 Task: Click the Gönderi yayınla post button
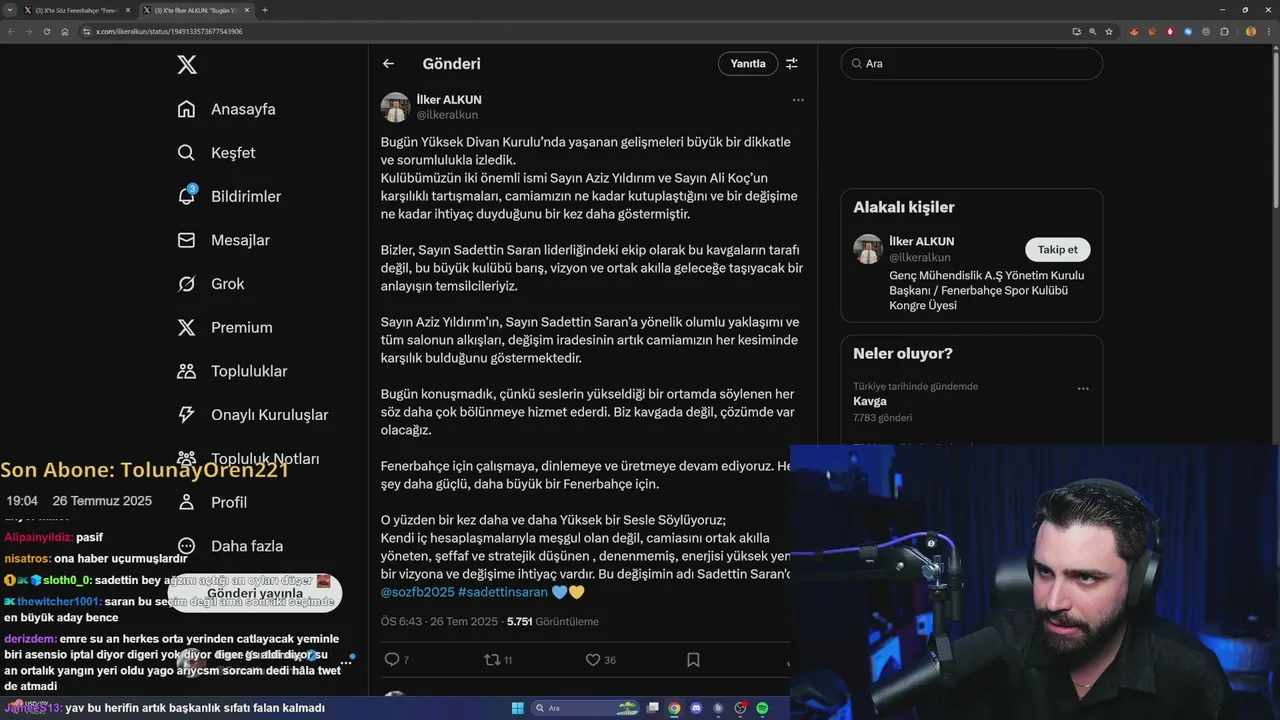pyautogui.click(x=255, y=593)
